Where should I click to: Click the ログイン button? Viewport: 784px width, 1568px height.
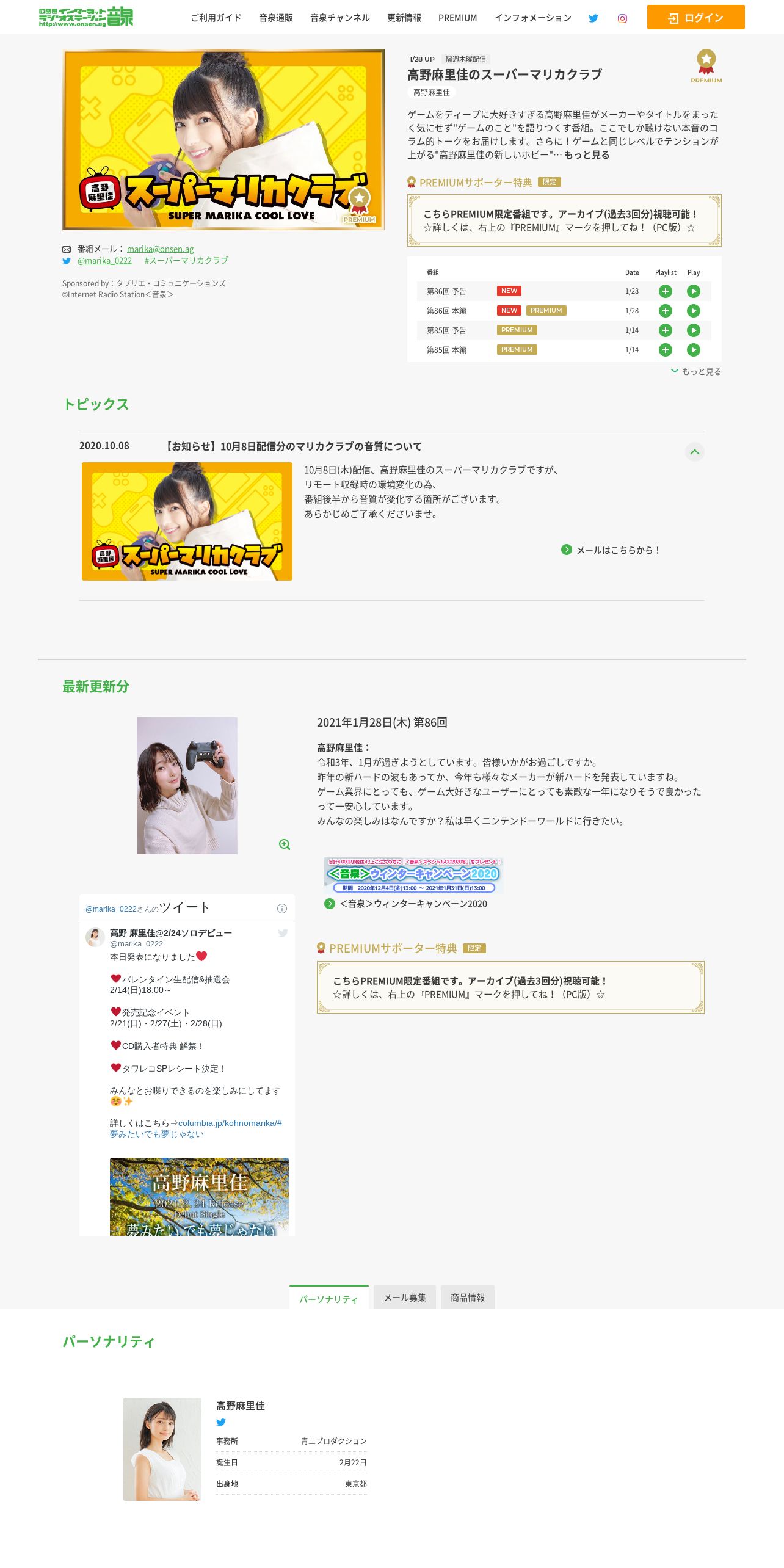[696, 17]
